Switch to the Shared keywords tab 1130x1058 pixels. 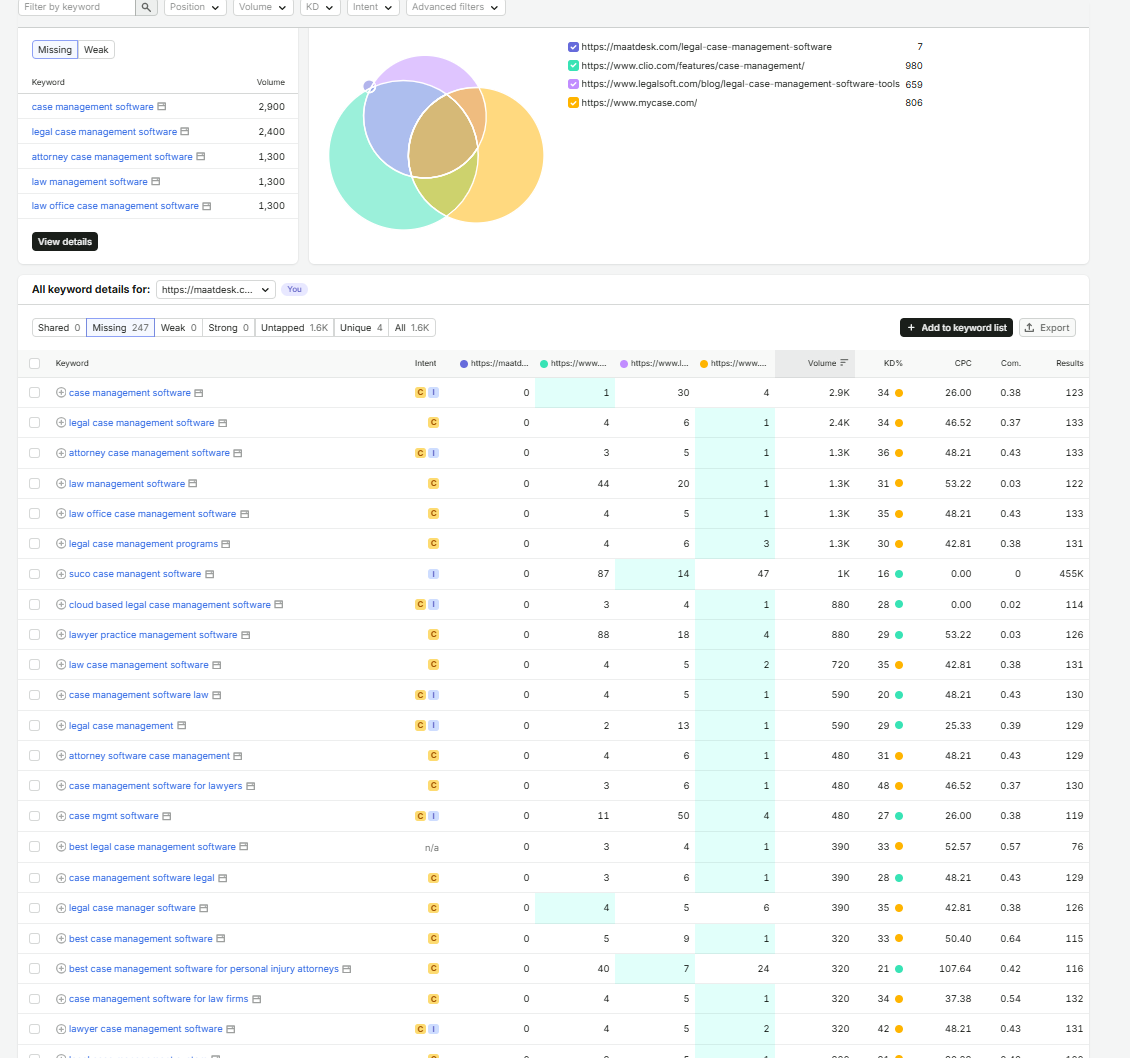(59, 328)
